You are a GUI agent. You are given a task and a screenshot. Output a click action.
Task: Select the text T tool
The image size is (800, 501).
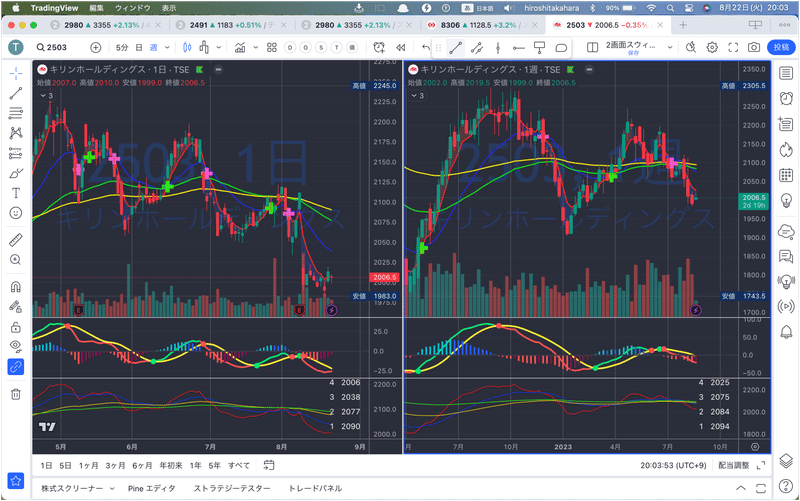click(16, 193)
